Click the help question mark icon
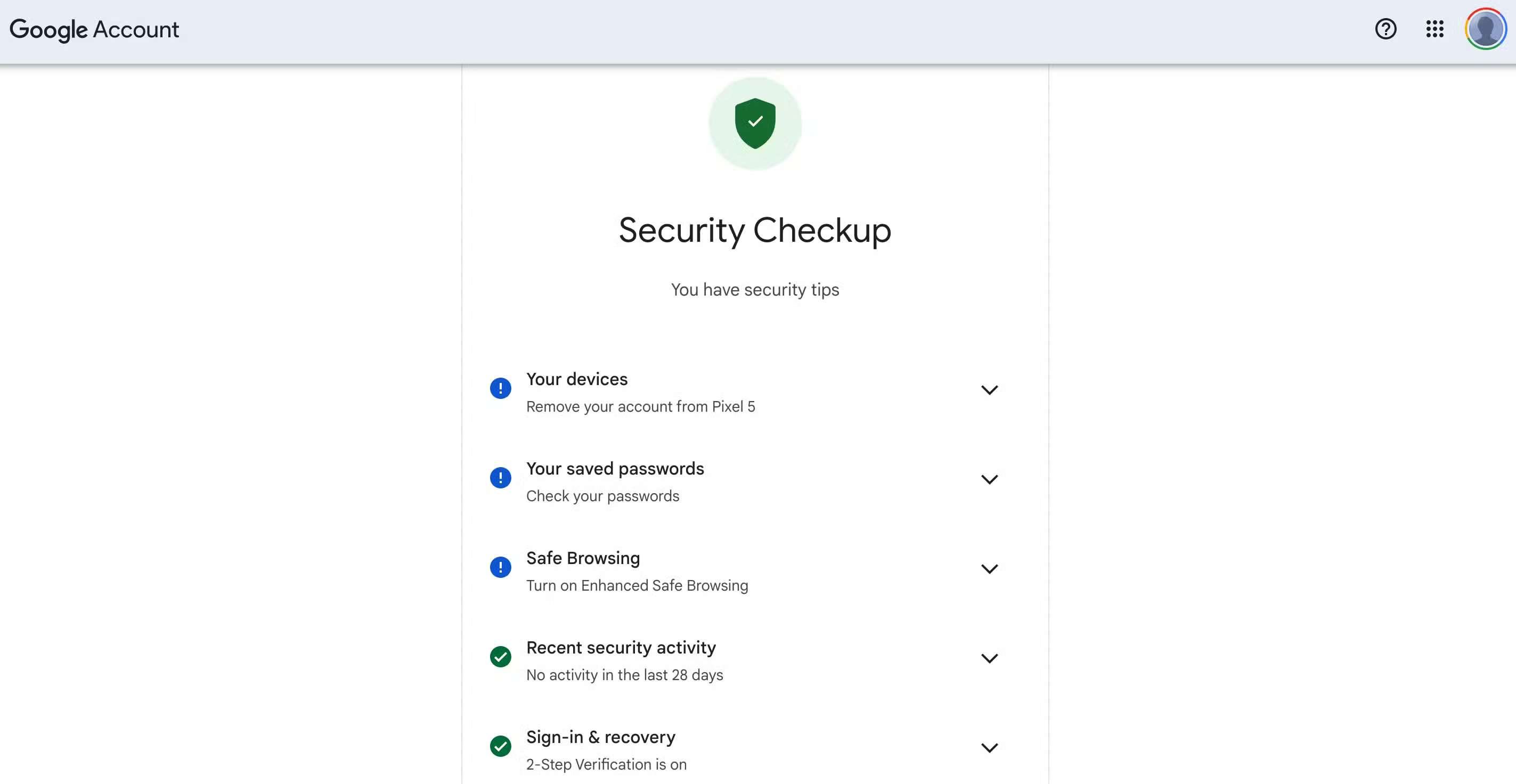The image size is (1516, 784). [x=1386, y=29]
